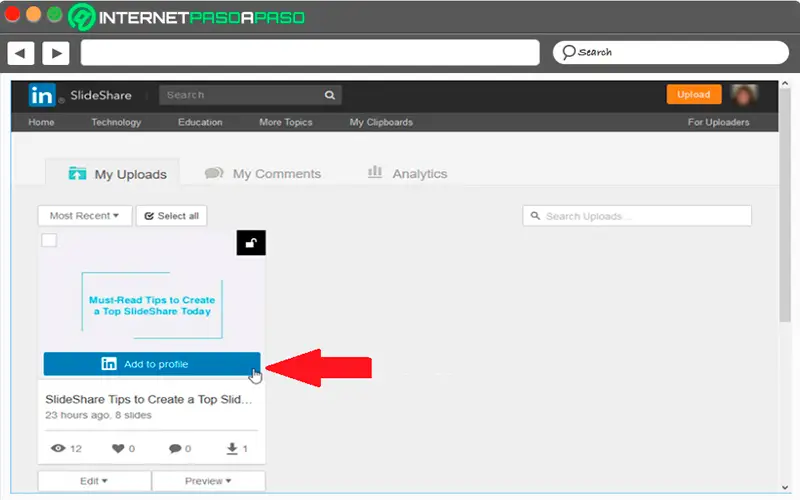800x500 pixels.
Task: Expand the Most Recent sort dropdown
Action: pos(85,216)
